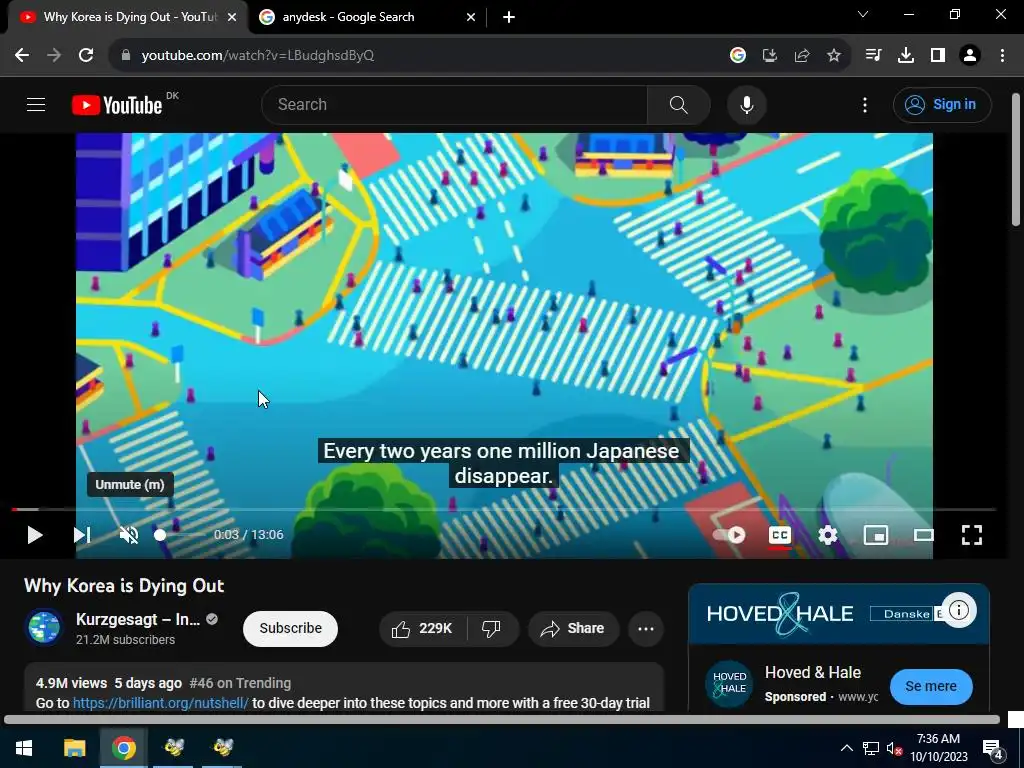Open ad info icon on banner
The width and height of the screenshot is (1024, 768).
pyautogui.click(x=959, y=610)
